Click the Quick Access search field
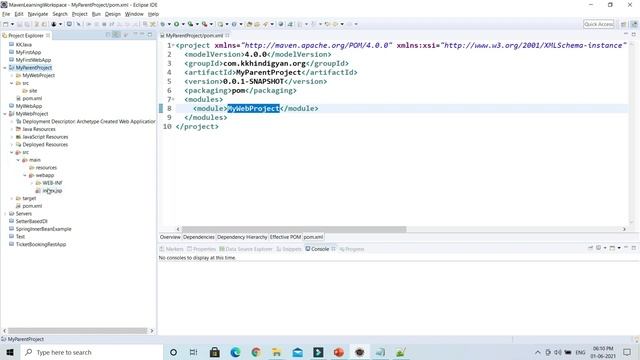The image size is (640, 360). tap(598, 24)
